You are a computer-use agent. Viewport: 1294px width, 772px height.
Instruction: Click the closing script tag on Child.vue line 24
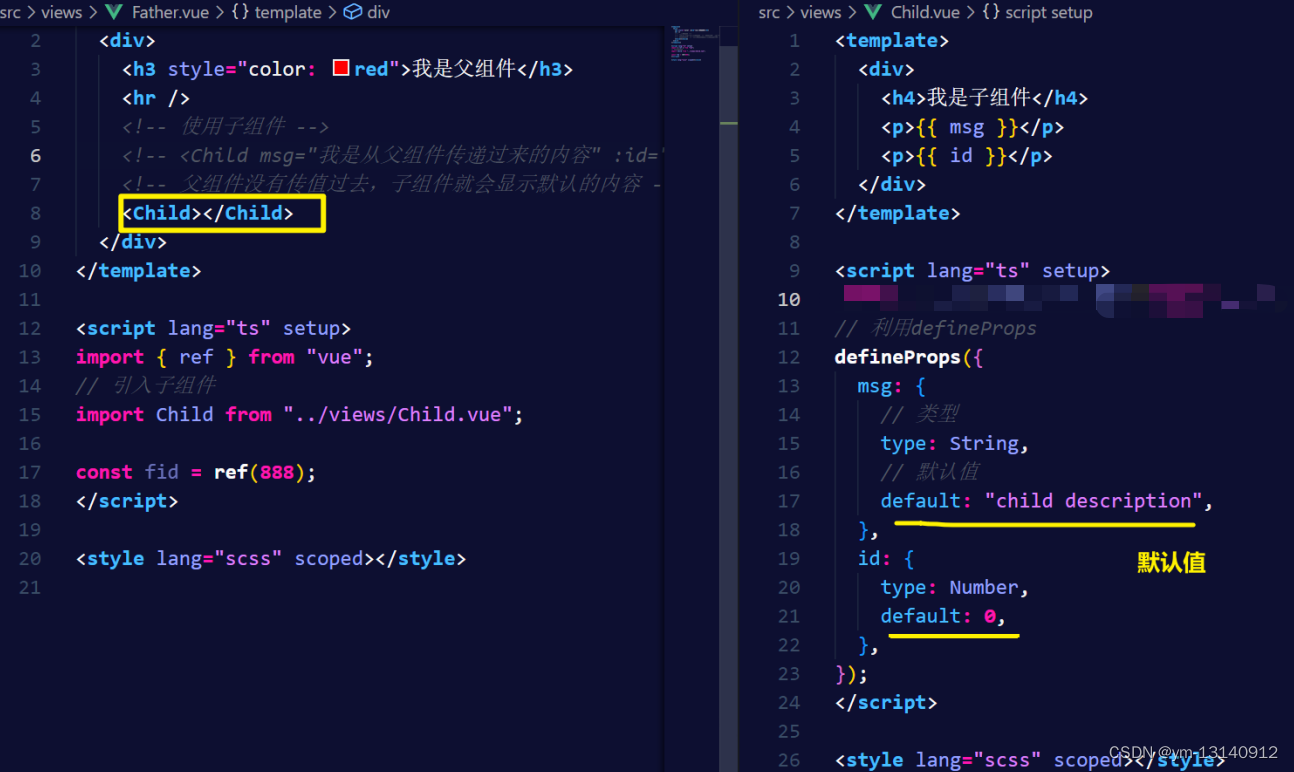(886, 702)
